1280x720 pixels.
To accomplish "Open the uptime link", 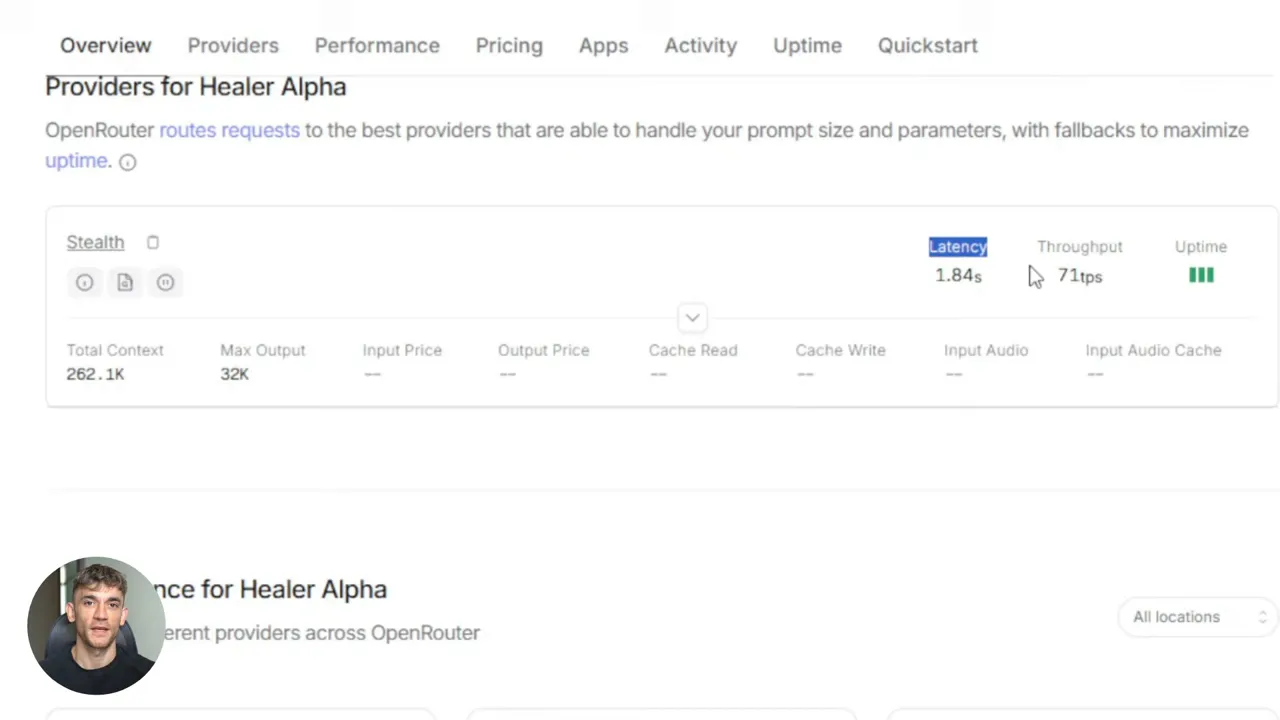I will (x=78, y=161).
